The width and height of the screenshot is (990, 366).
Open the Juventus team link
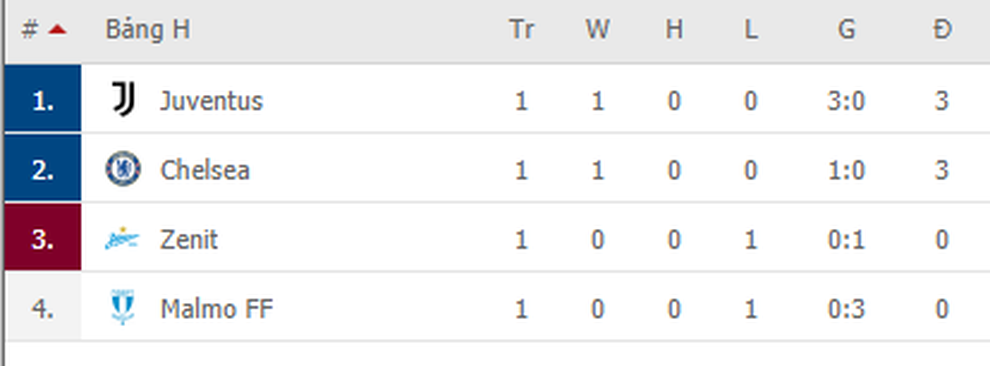pos(211,101)
